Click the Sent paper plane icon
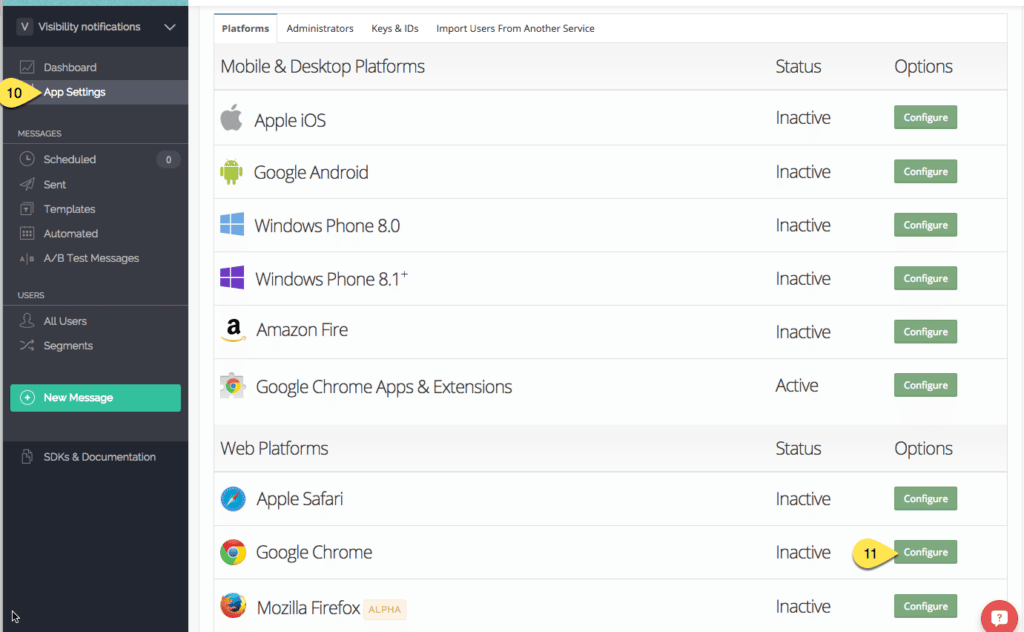1024x632 pixels. point(27,184)
